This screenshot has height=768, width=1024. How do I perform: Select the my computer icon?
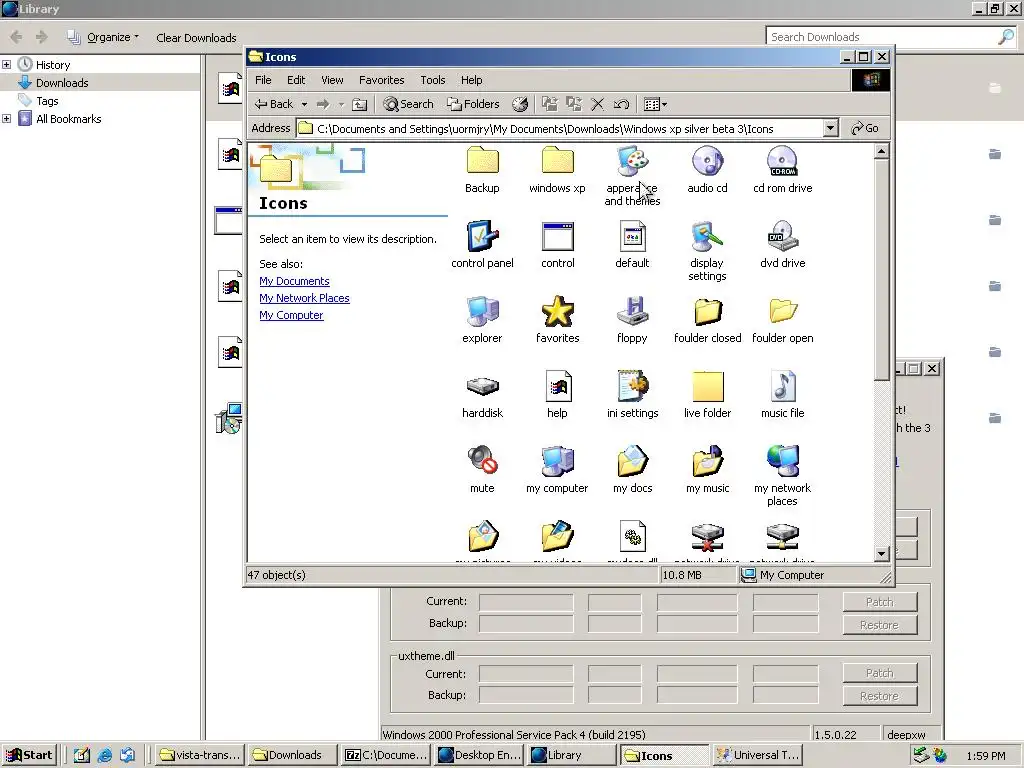pos(557,462)
